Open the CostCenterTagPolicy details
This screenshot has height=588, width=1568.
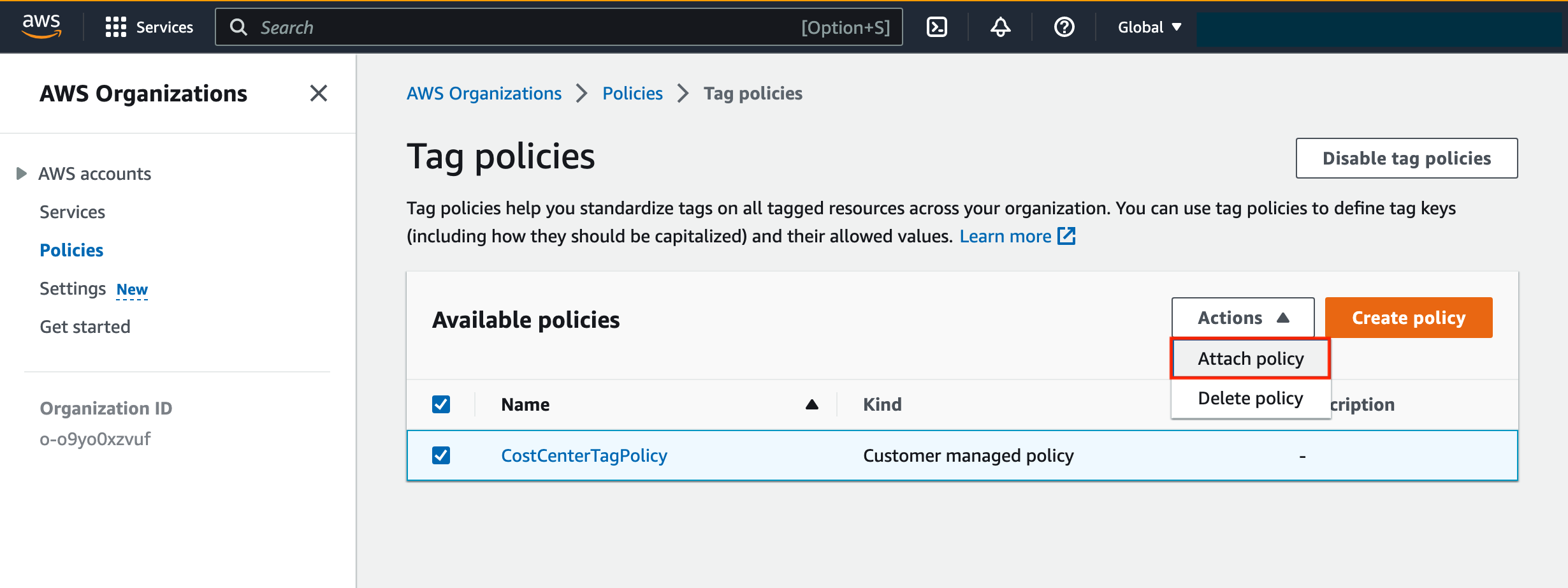584,455
